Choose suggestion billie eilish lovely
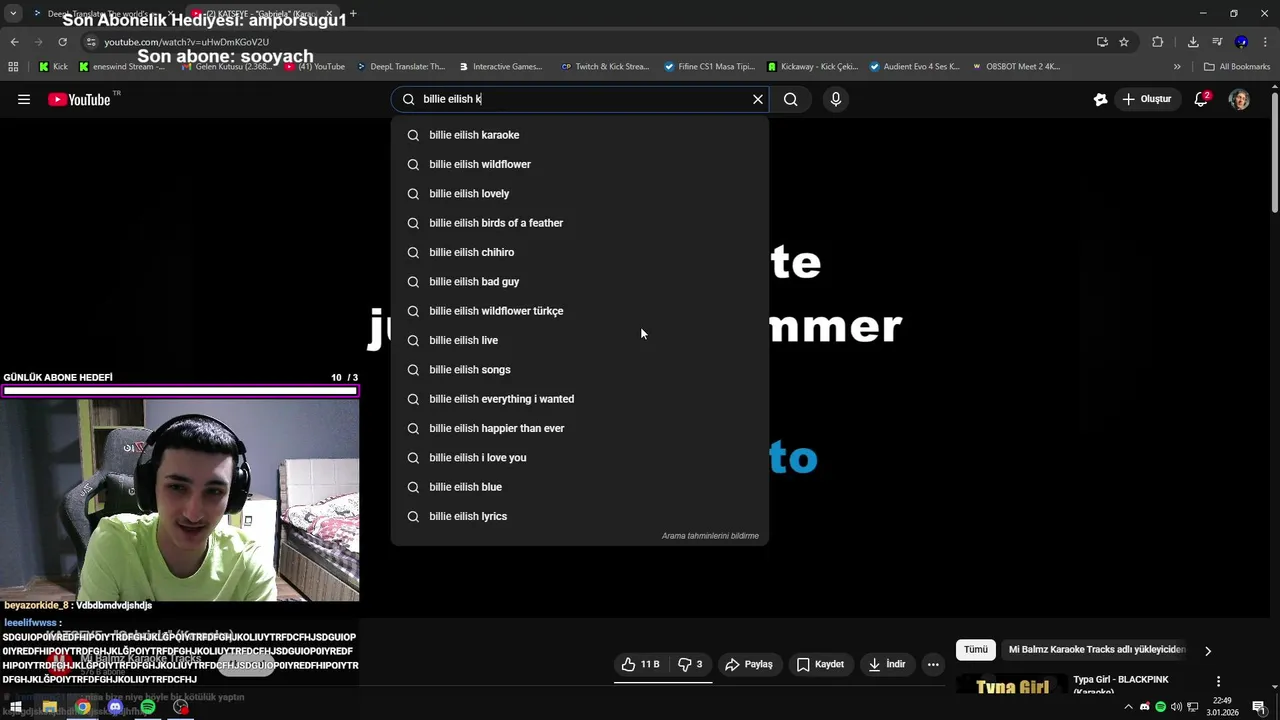The width and height of the screenshot is (1280, 720). click(580, 194)
